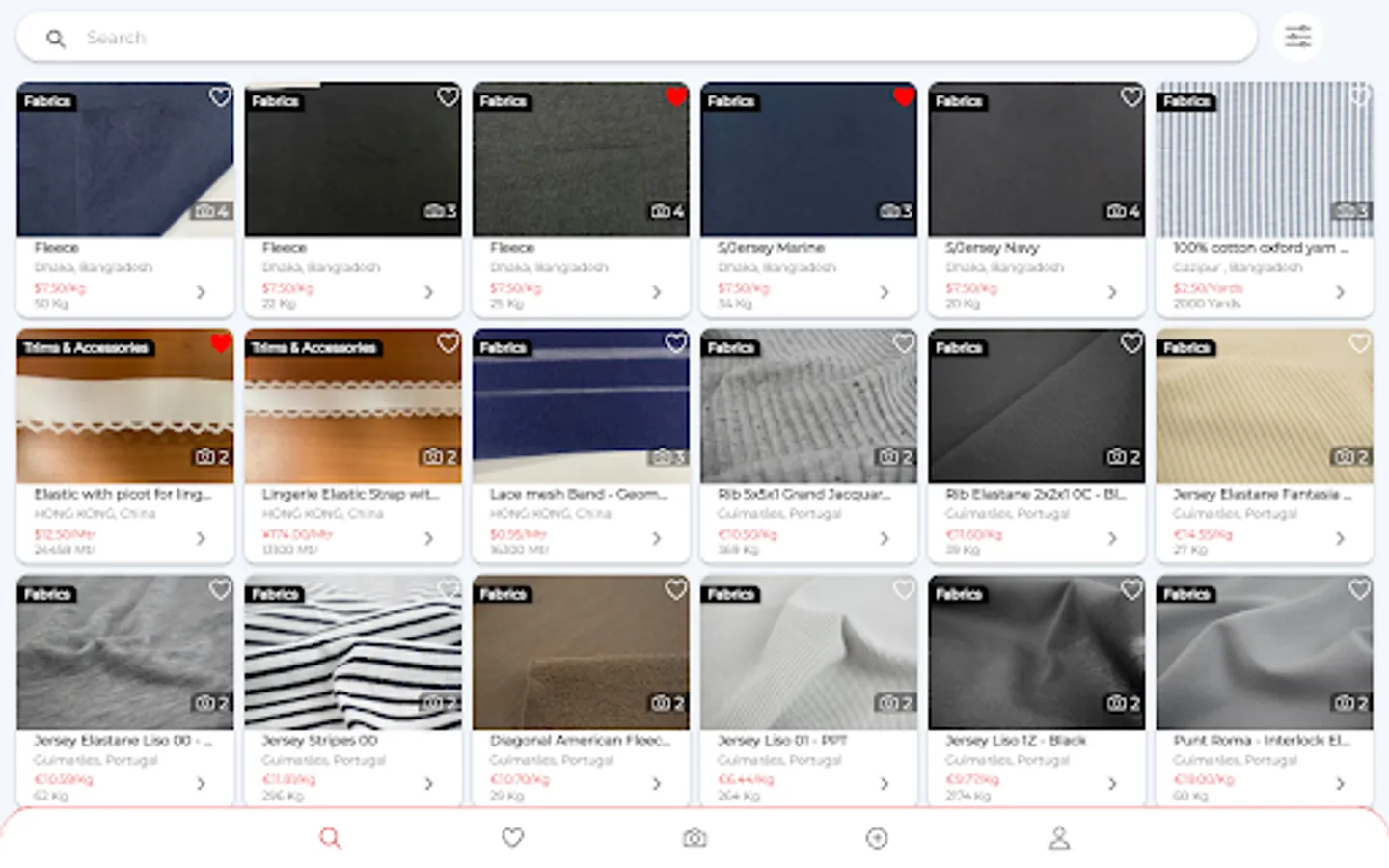
Task: Select the Lace mesh Band title text
Action: [579, 494]
